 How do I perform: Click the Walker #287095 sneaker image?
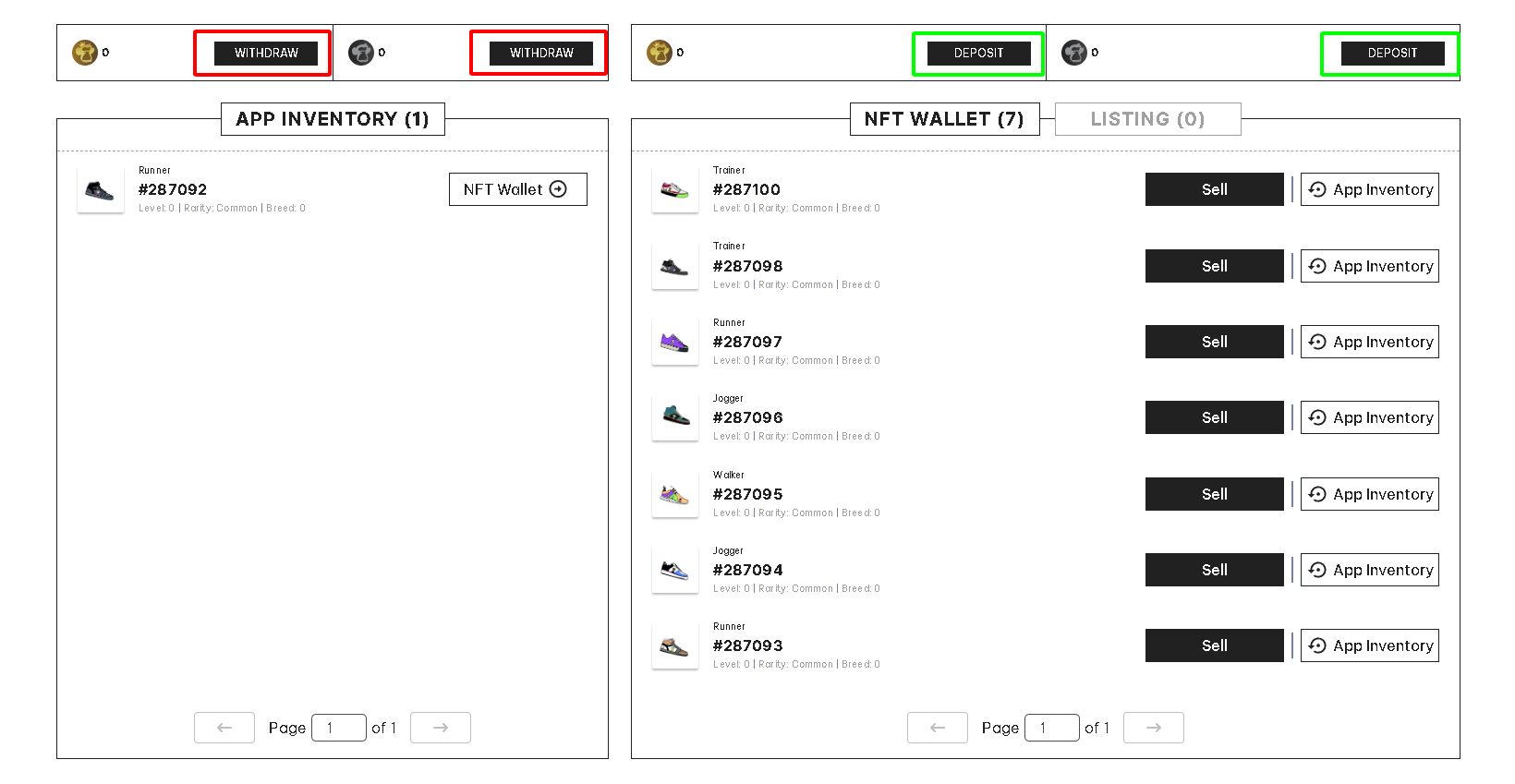pyautogui.click(x=674, y=495)
